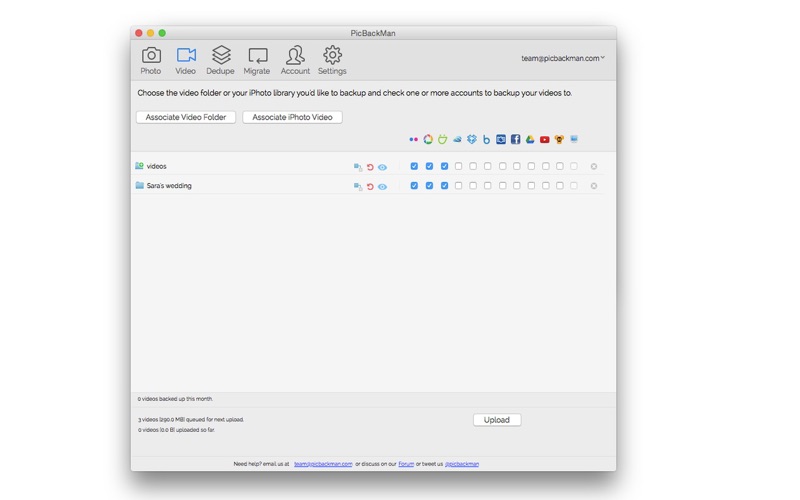800x500 pixels.
Task: Uncheck Picasa checkbox in videos row
Action: pos(429,166)
